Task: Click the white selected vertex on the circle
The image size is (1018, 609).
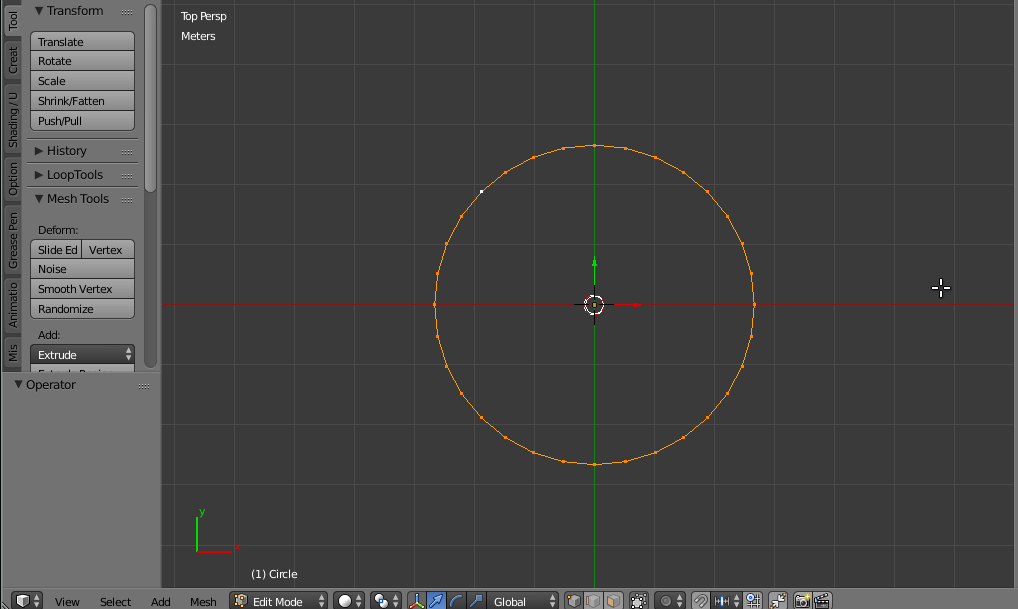Action: point(481,192)
